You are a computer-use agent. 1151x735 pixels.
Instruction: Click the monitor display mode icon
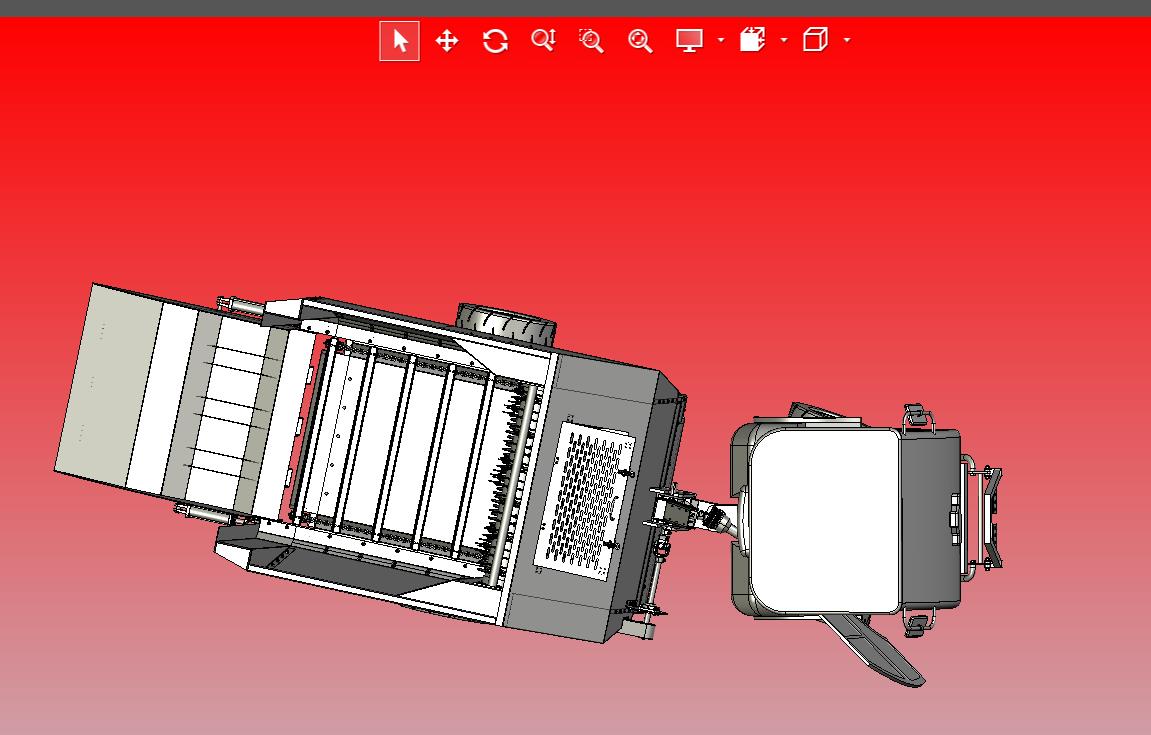(689, 40)
